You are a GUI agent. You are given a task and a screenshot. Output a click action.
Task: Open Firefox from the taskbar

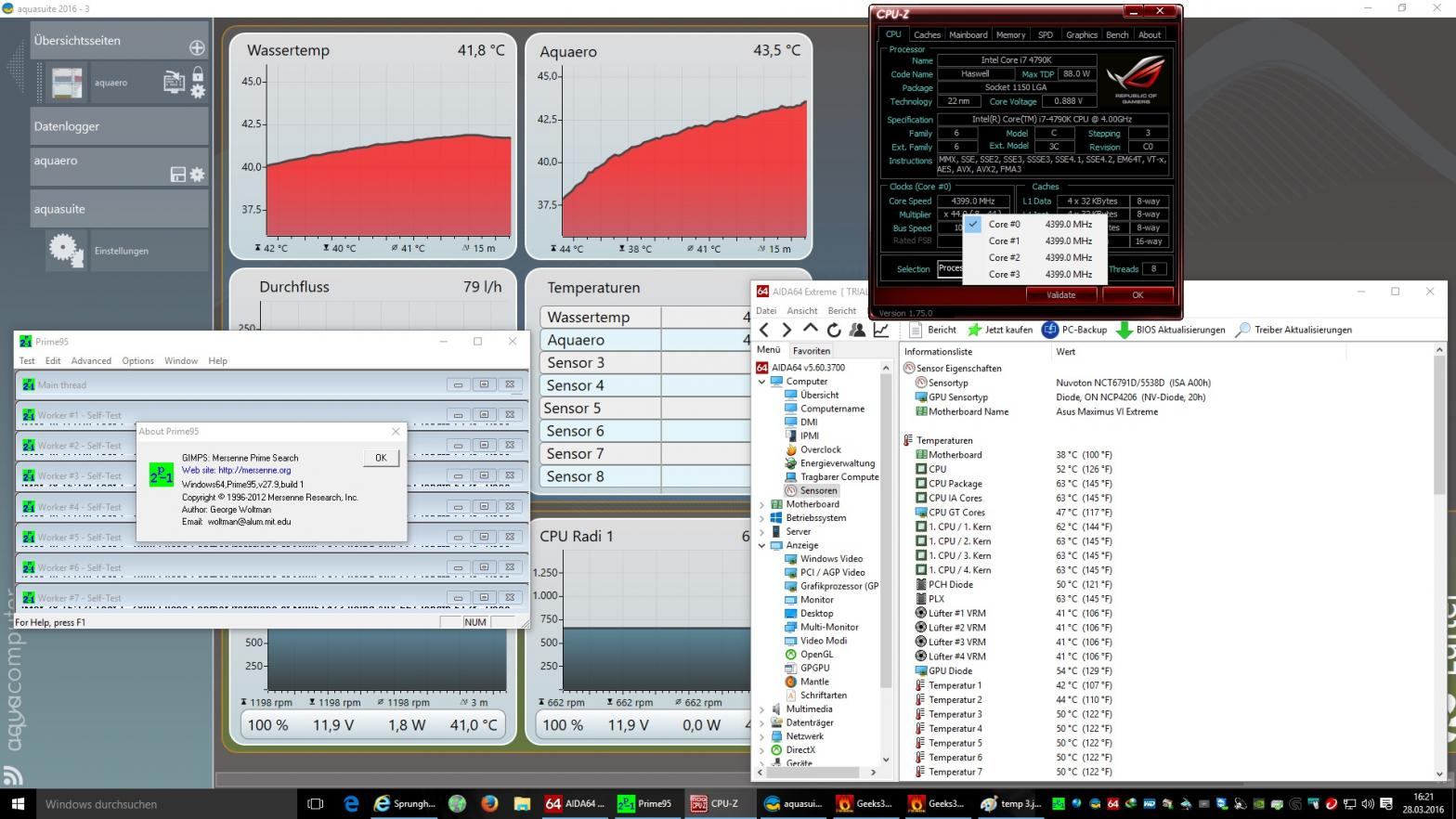click(489, 804)
